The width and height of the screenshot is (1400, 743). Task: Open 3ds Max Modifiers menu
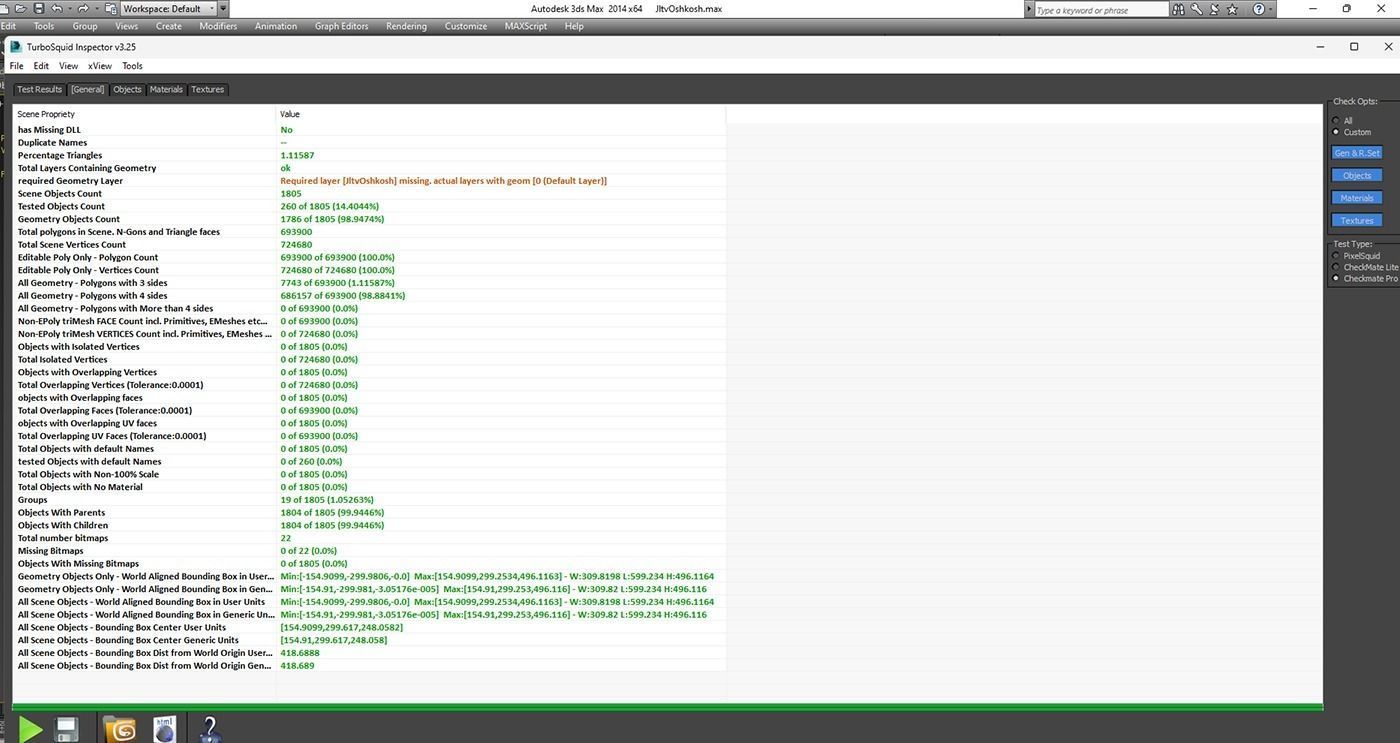click(x=218, y=26)
